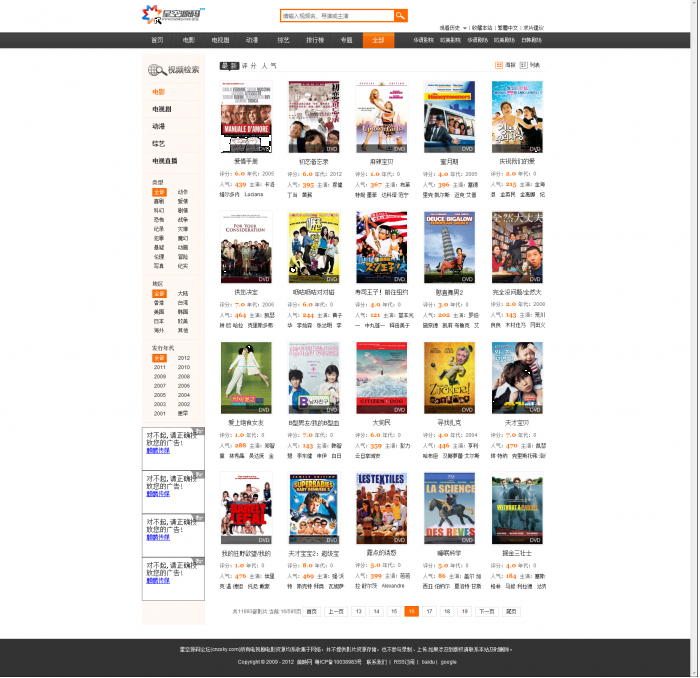Click the orange search magnifier button
Image resolution: width=700 pixels, height=678 pixels.
(x=400, y=16)
